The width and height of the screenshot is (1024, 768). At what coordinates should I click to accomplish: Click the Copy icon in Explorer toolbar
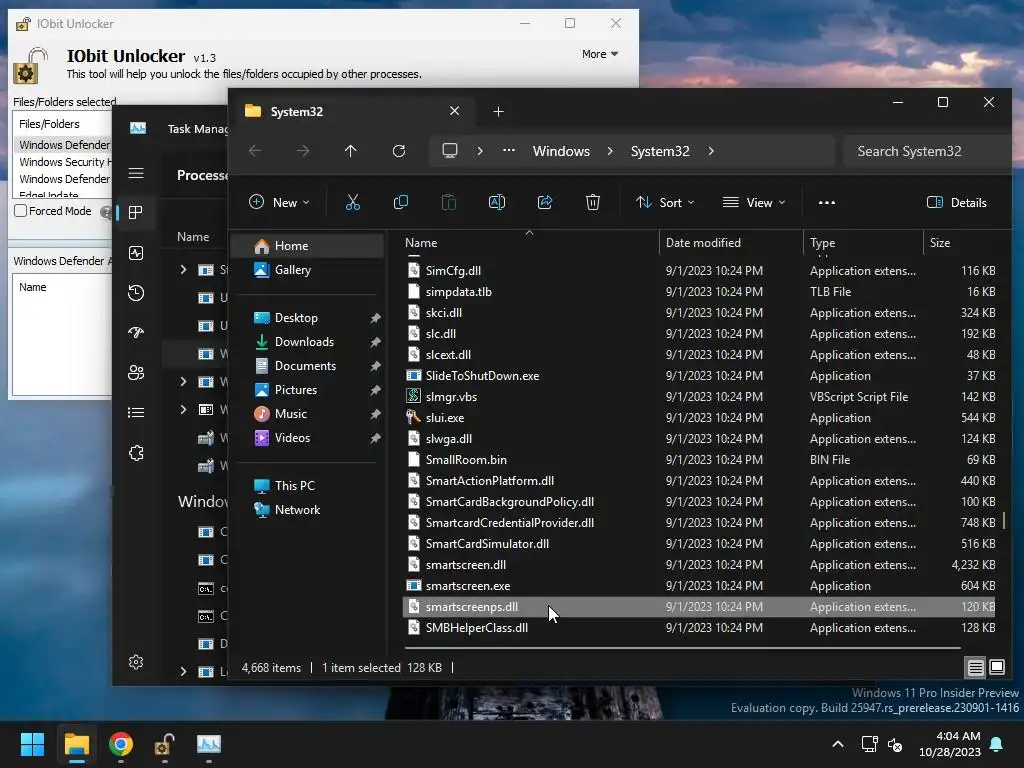pos(401,202)
